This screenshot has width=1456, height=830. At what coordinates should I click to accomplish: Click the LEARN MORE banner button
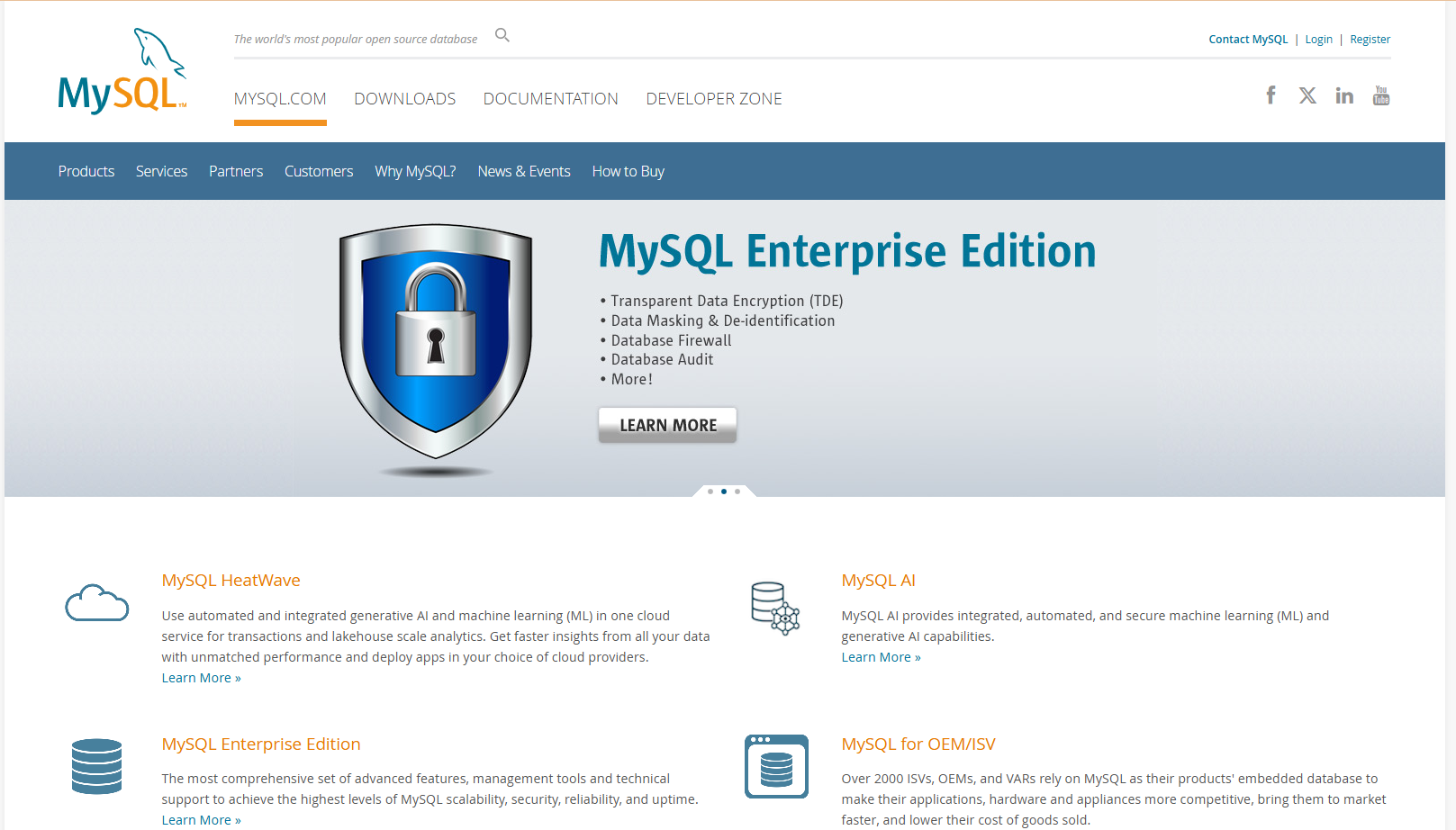tap(668, 425)
